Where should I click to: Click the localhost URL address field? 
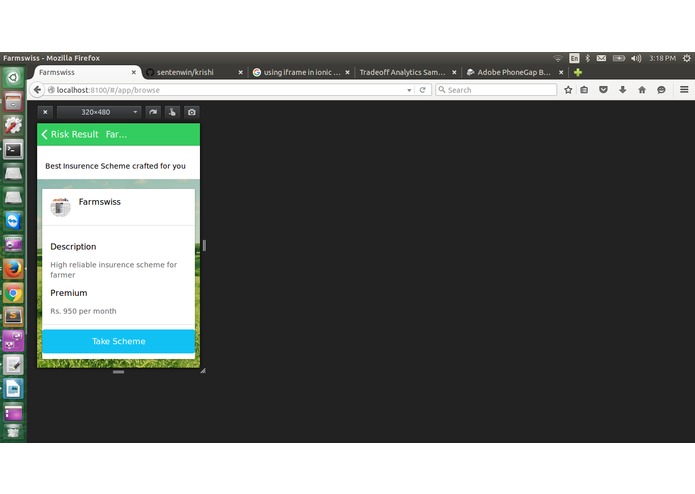226,90
